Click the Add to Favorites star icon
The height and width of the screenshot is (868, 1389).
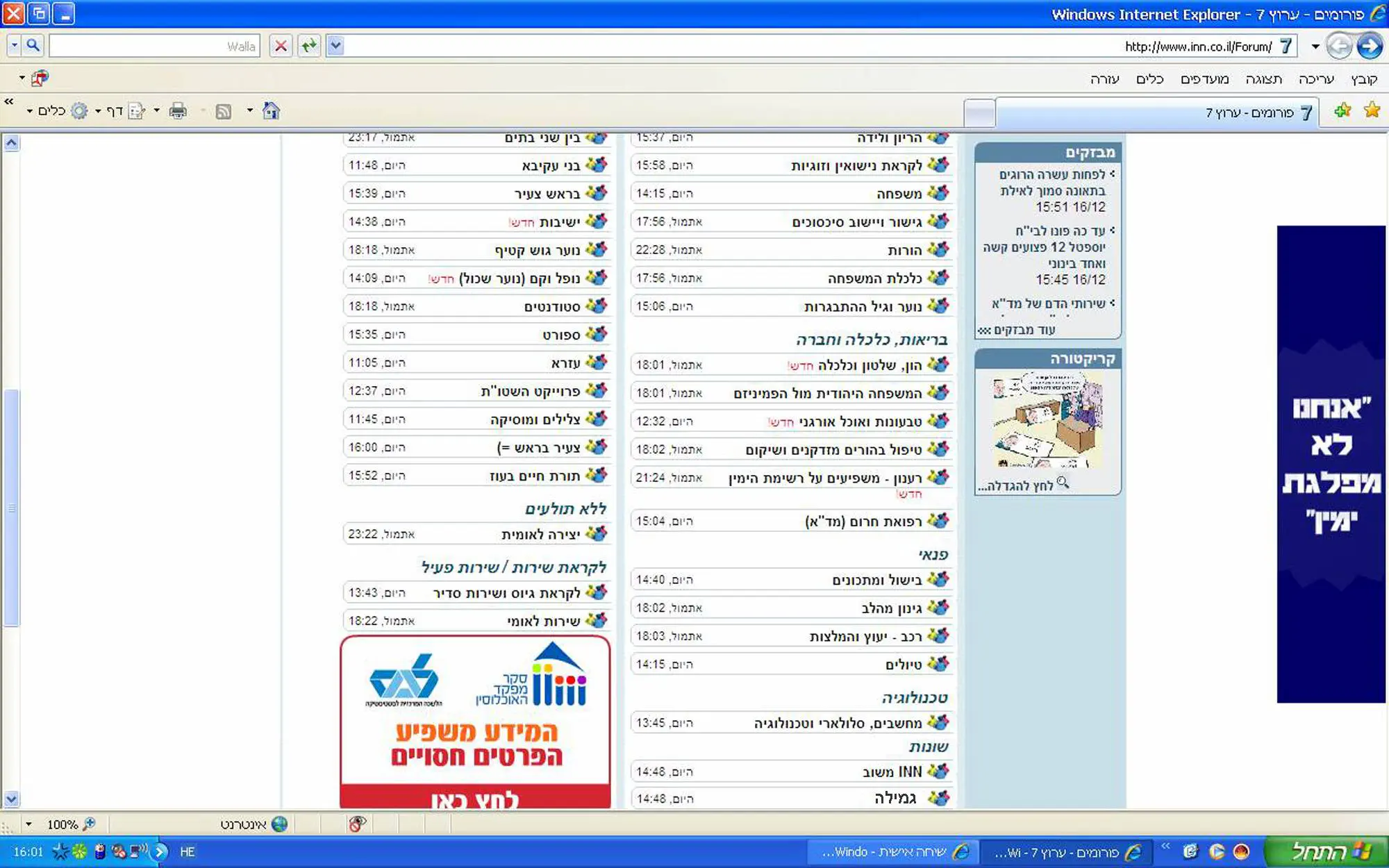tap(1342, 110)
